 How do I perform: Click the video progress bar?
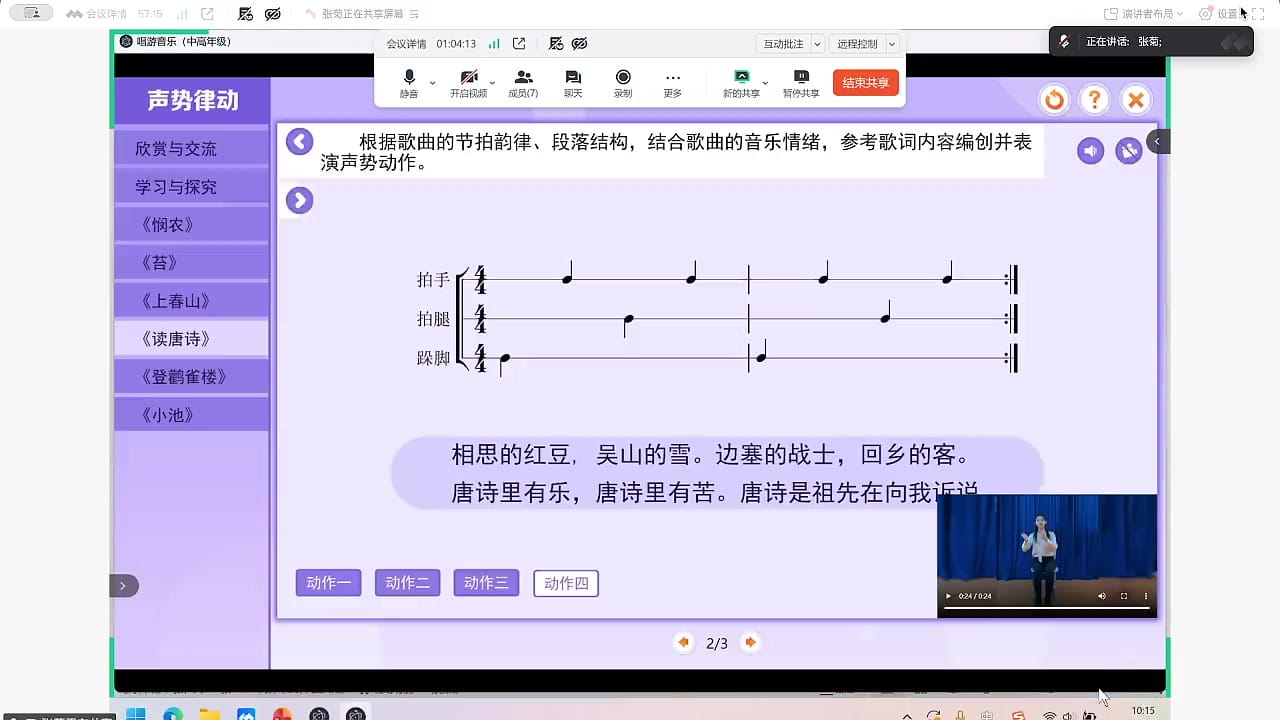(1047, 608)
